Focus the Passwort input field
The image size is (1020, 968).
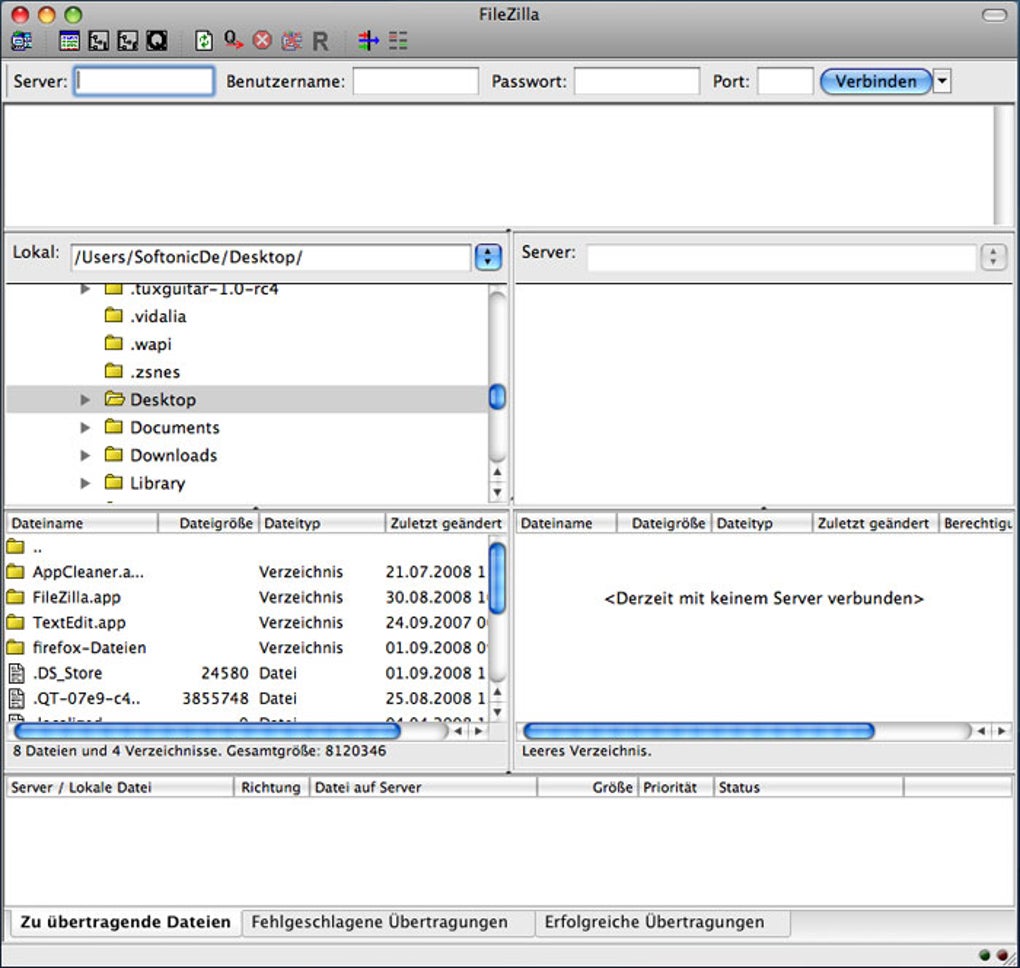[x=637, y=81]
